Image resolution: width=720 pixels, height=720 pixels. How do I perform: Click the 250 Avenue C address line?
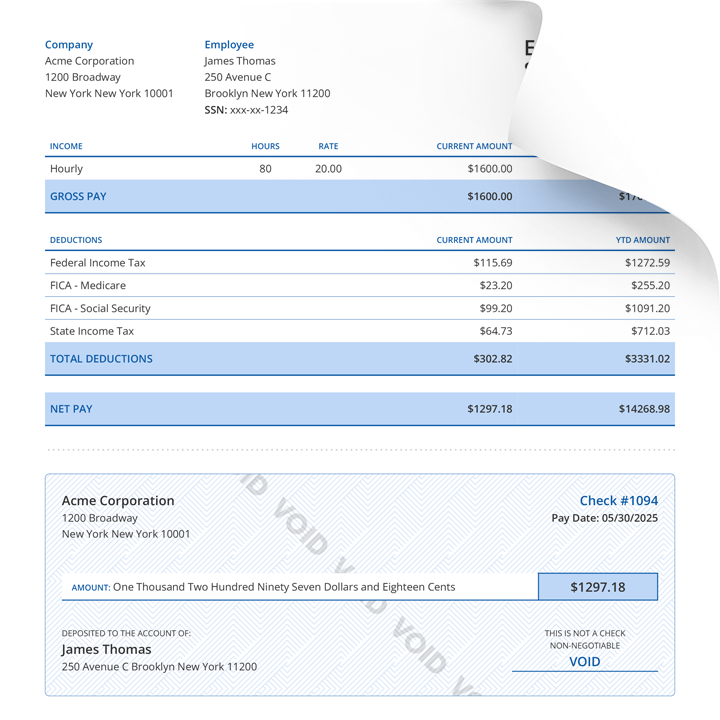coord(237,77)
